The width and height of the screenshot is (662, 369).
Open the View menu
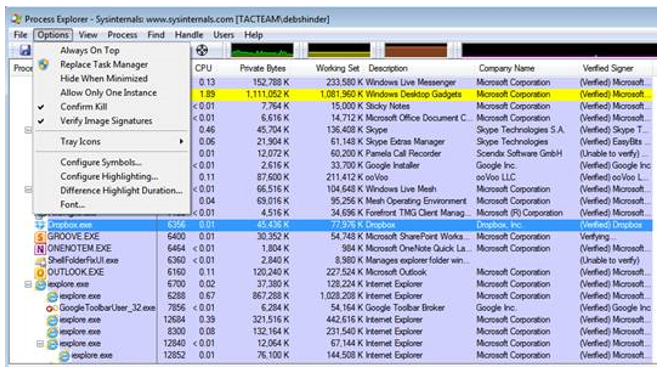pyautogui.click(x=88, y=35)
